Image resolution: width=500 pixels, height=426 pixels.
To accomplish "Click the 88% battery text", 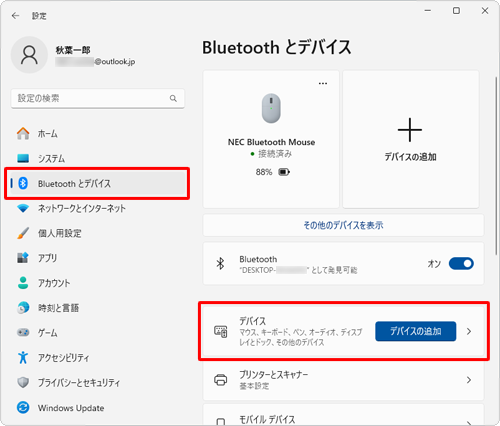I will (264, 172).
